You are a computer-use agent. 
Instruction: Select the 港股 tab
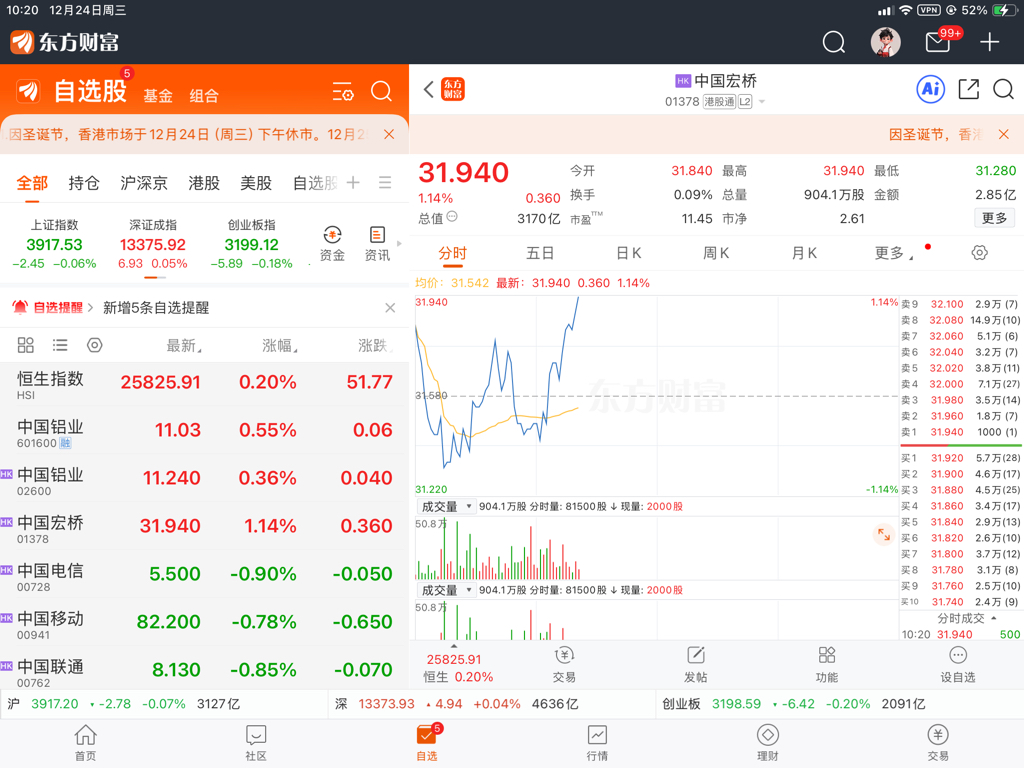pos(204,184)
